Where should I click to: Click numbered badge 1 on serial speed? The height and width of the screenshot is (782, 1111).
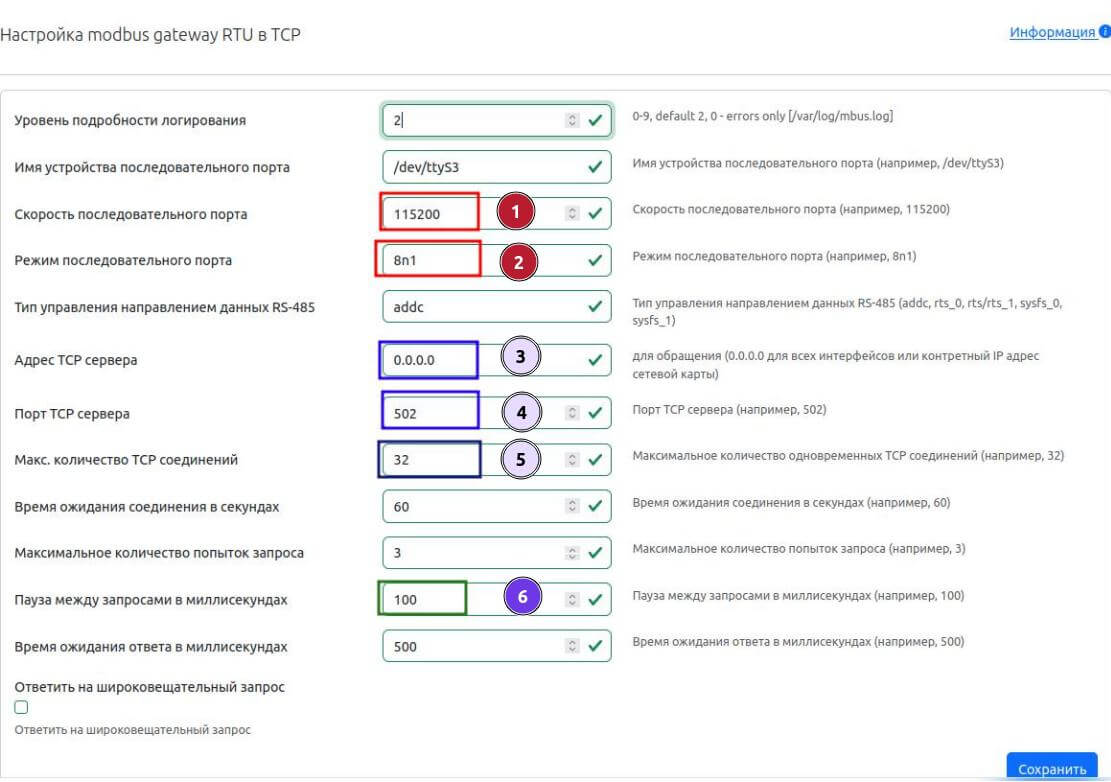(x=515, y=212)
